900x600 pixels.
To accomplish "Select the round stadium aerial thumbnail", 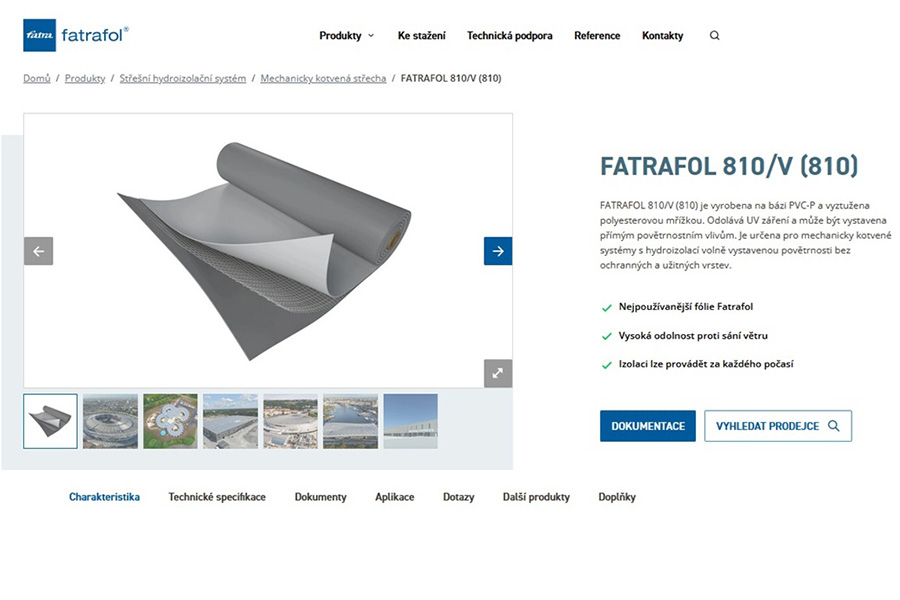I will (x=110, y=421).
